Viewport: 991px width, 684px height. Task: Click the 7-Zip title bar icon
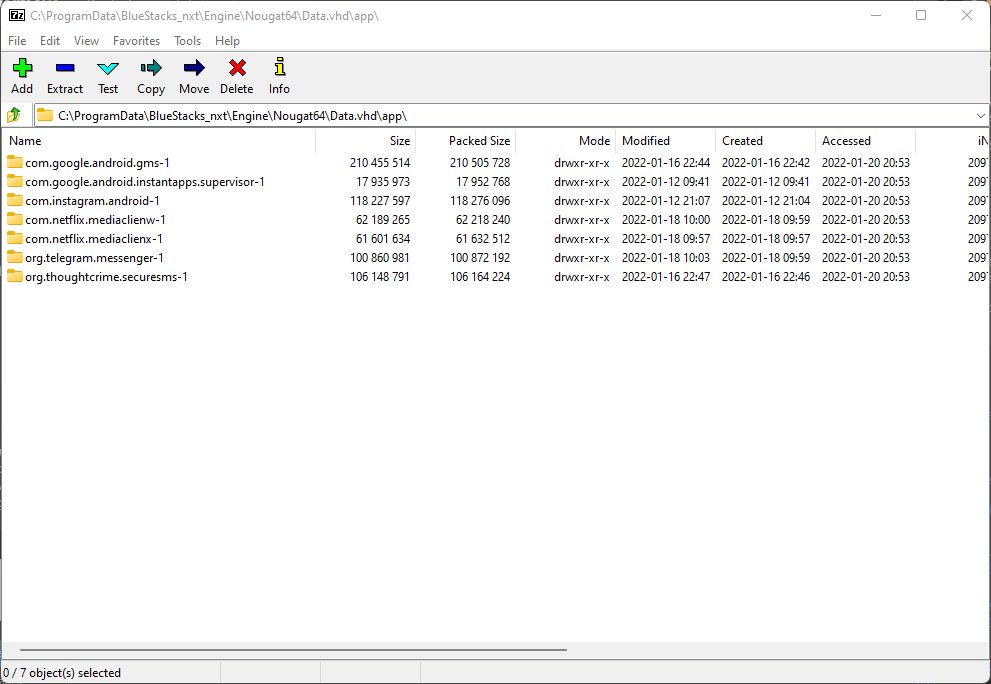click(x=17, y=15)
